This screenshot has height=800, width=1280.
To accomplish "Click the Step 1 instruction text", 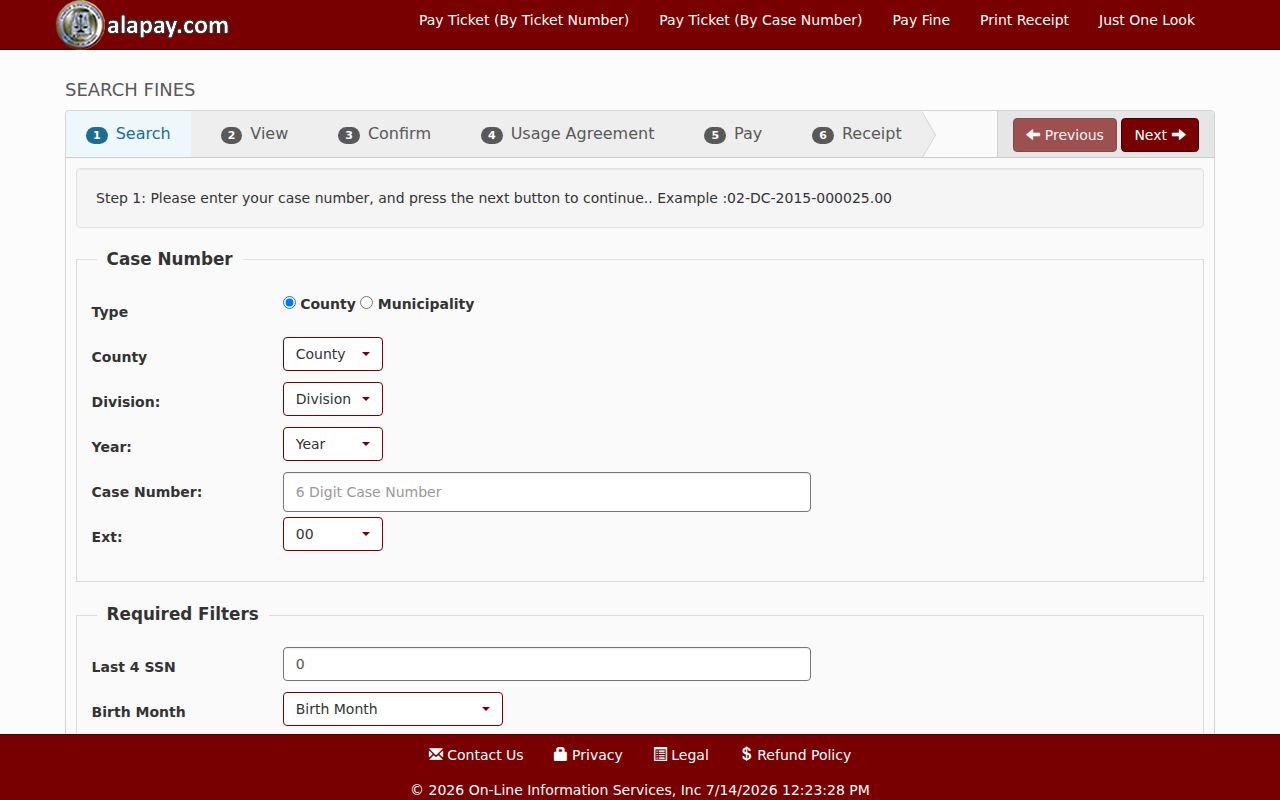I will point(494,198).
